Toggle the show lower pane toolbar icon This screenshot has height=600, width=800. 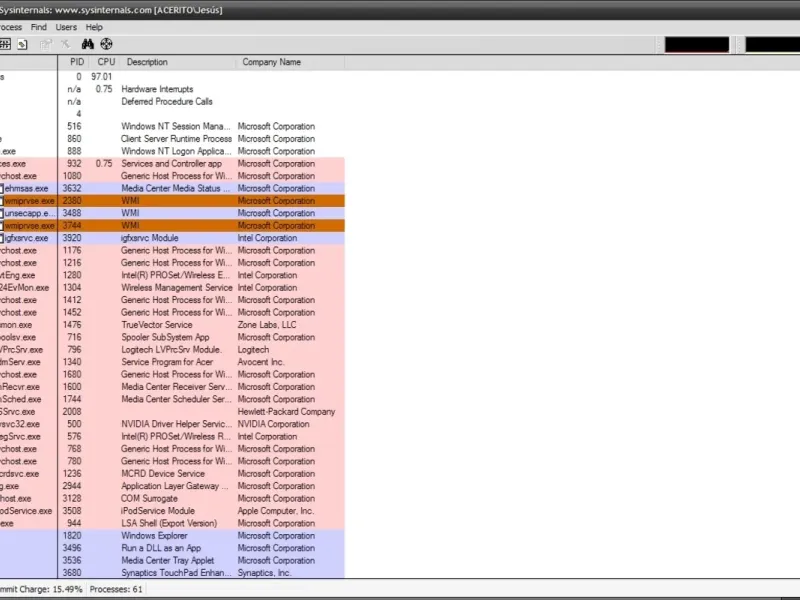point(6,44)
